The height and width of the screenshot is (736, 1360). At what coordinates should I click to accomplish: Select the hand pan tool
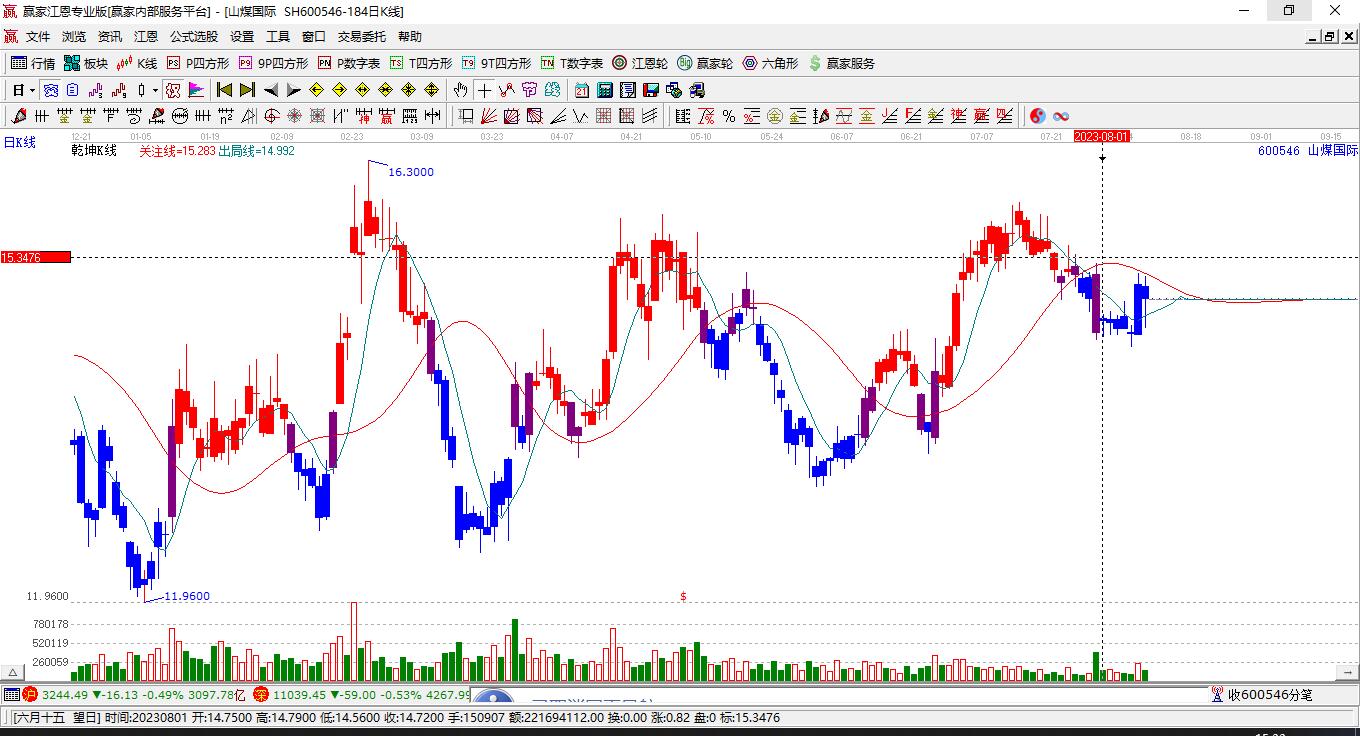(460, 90)
